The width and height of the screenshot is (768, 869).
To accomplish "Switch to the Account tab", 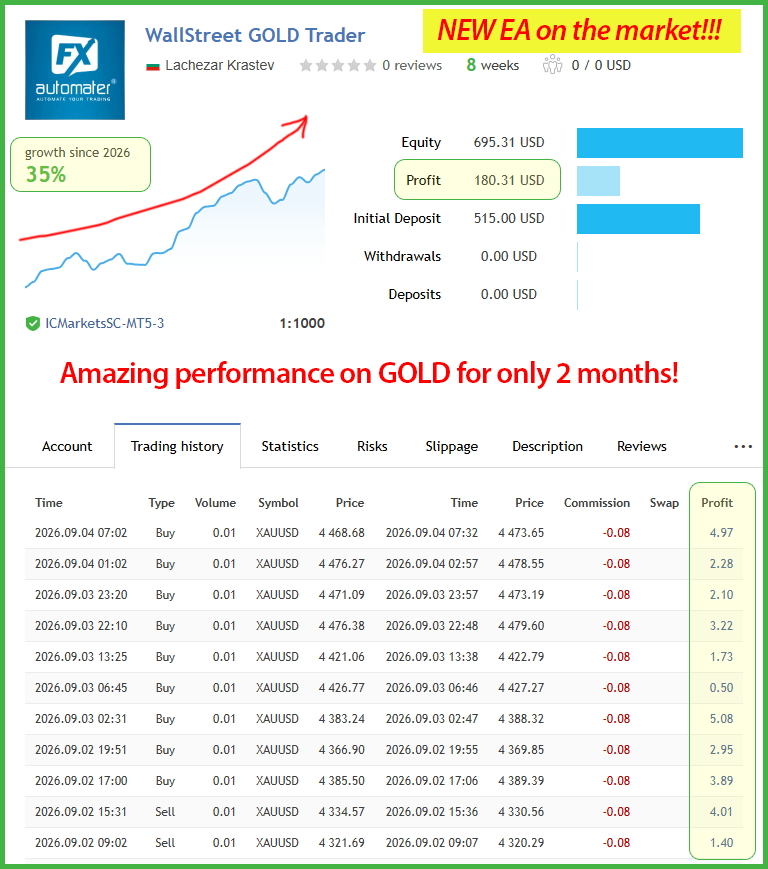I will pos(67,446).
